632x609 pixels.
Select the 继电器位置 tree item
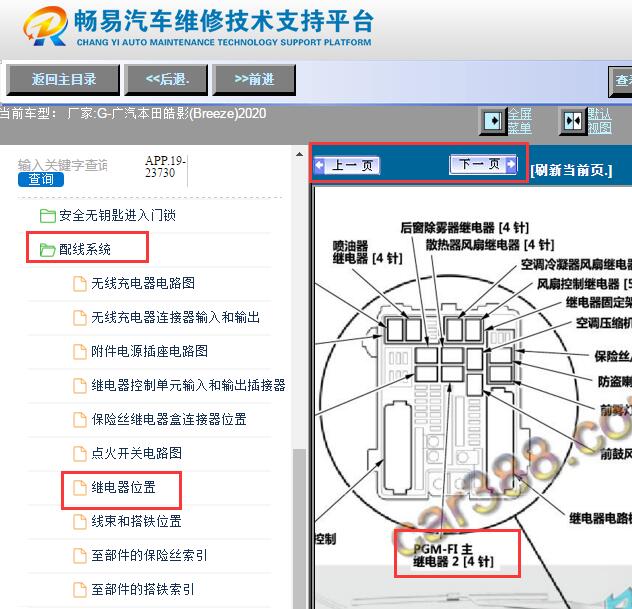point(123,488)
